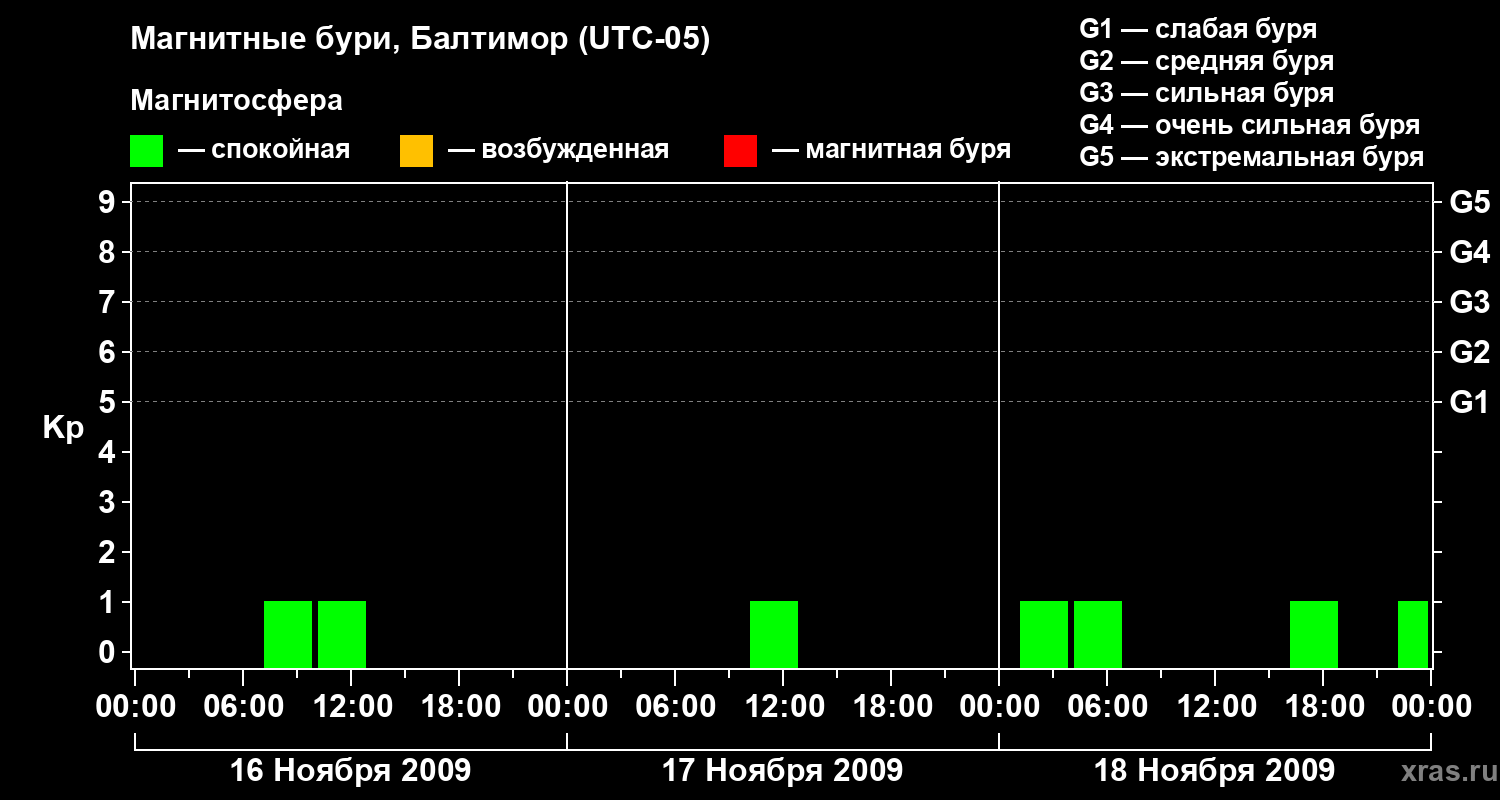The height and width of the screenshot is (800, 1500).
Task: Click the '— возбужденная' legend label
Action: (559, 151)
